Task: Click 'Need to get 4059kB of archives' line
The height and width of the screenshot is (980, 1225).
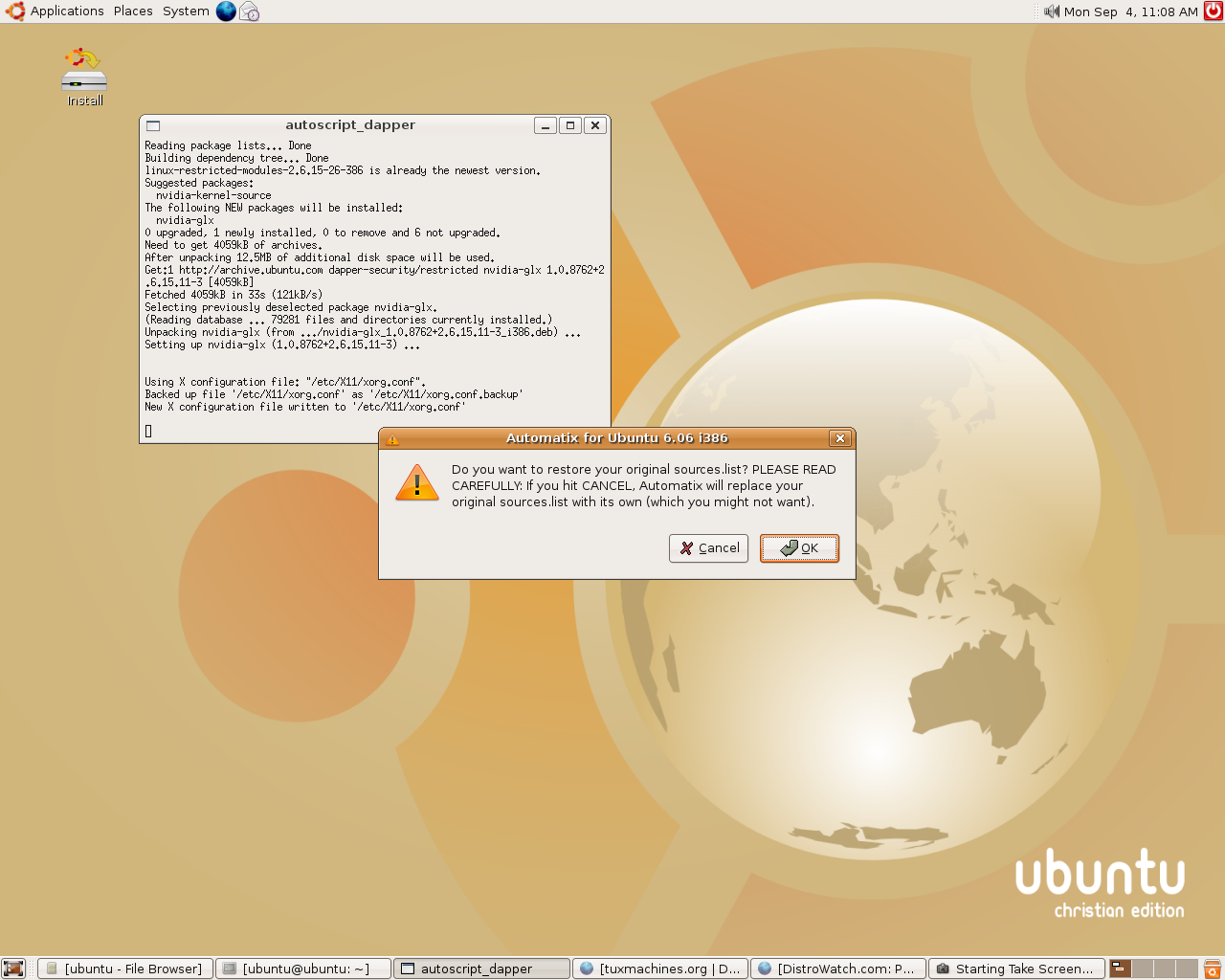Action: pos(234,245)
